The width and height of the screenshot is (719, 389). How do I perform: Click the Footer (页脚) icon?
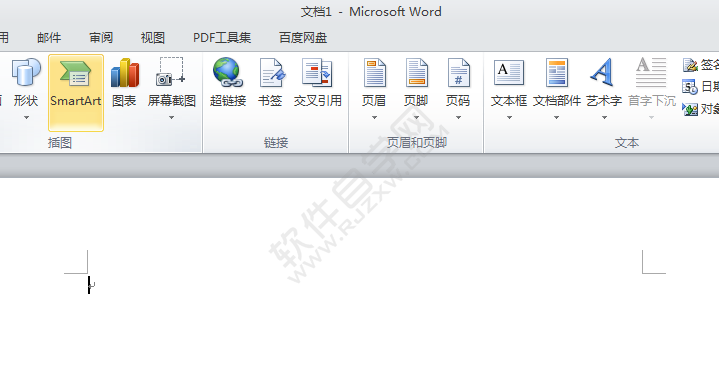(x=416, y=72)
